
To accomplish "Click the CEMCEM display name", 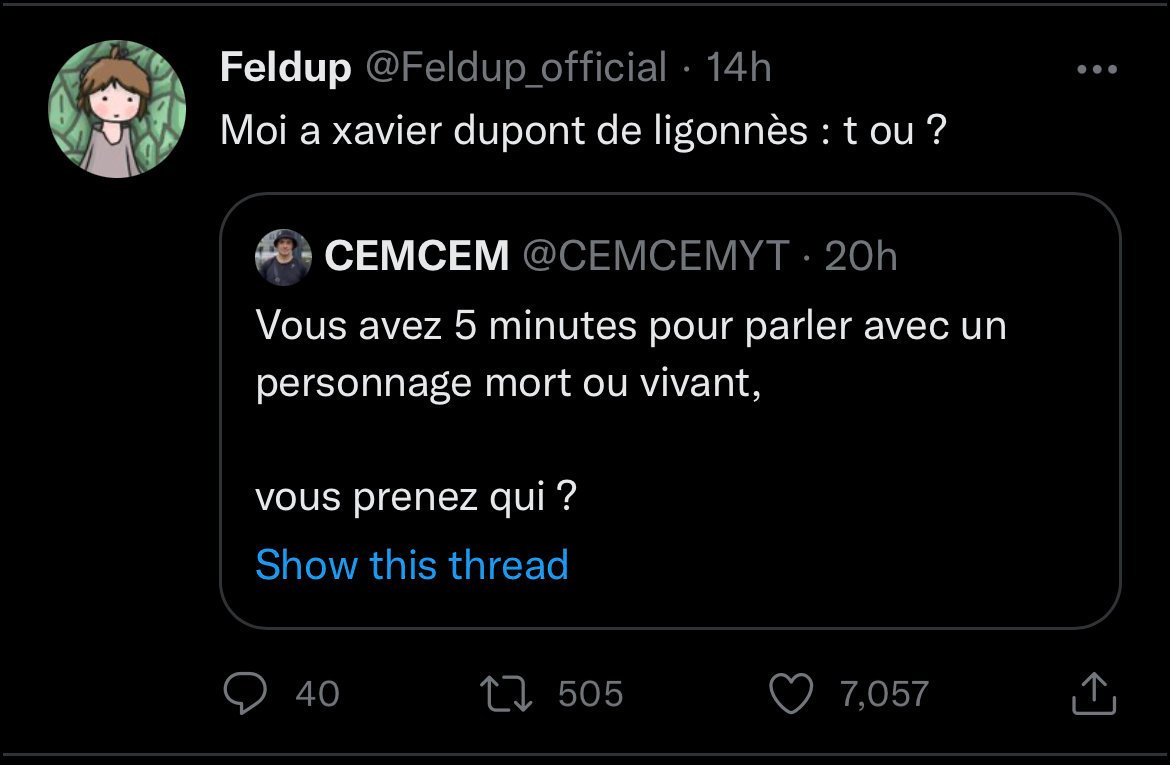I will (417, 257).
